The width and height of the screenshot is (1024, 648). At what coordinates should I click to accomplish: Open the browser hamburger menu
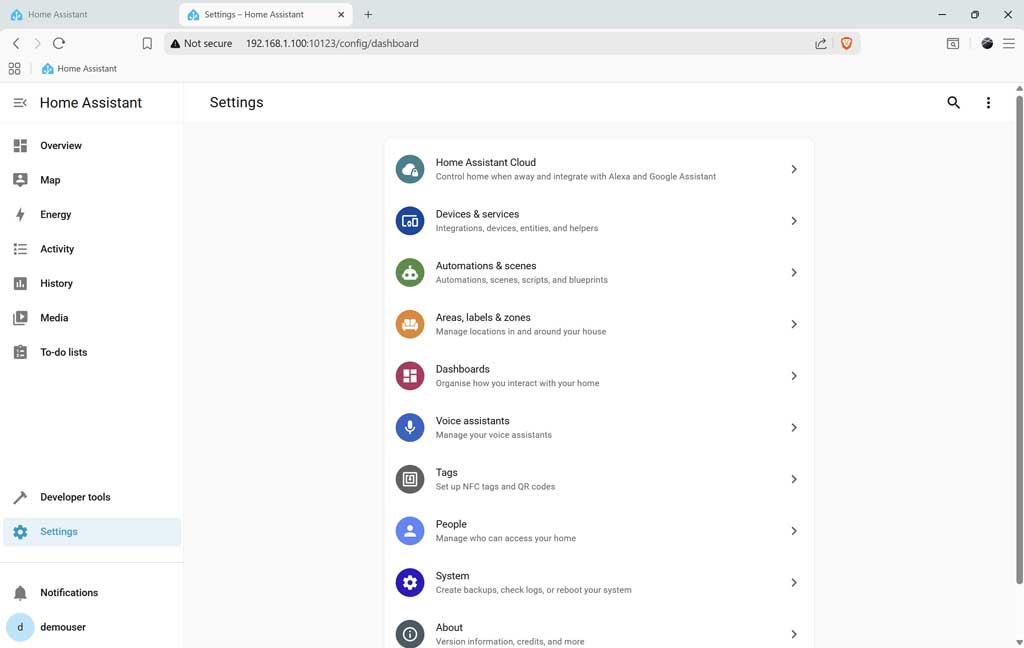[1009, 43]
